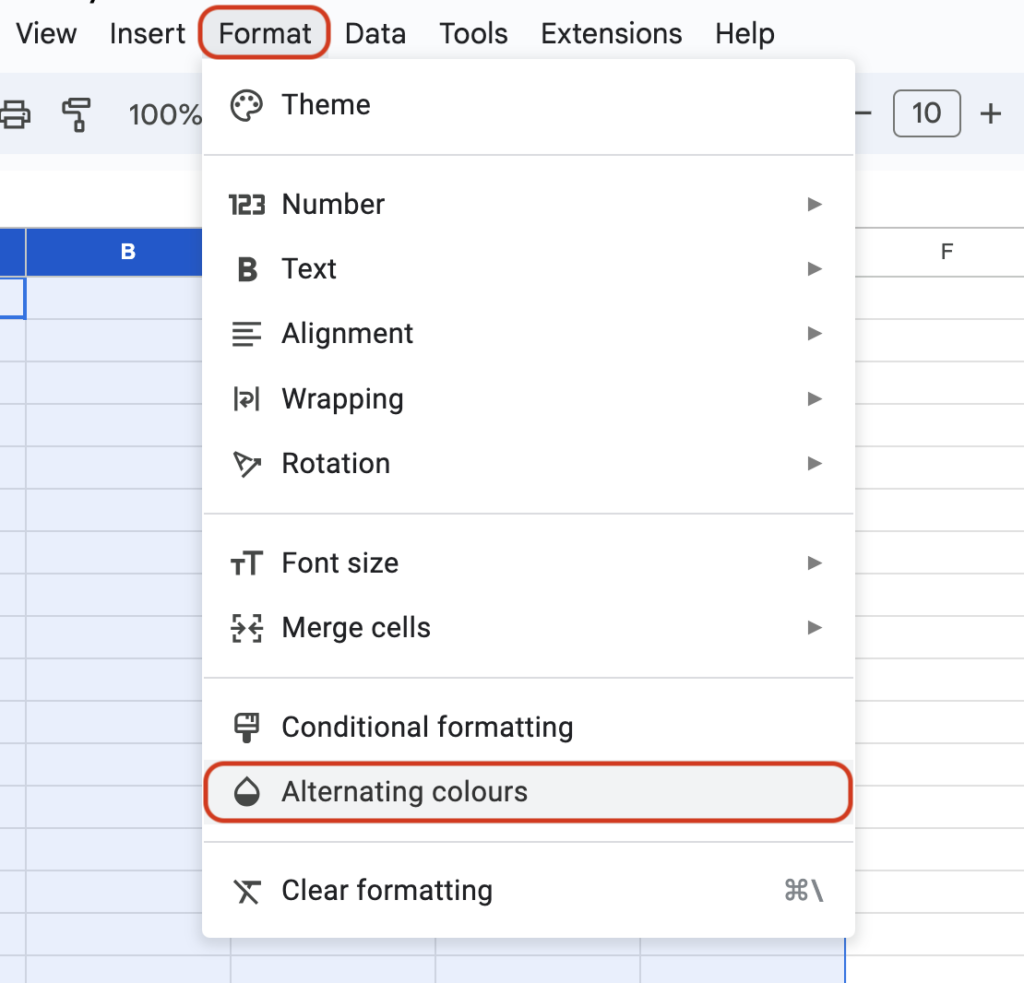1024x983 pixels.
Task: Open the 100% zoom dropdown
Action: [x=166, y=114]
